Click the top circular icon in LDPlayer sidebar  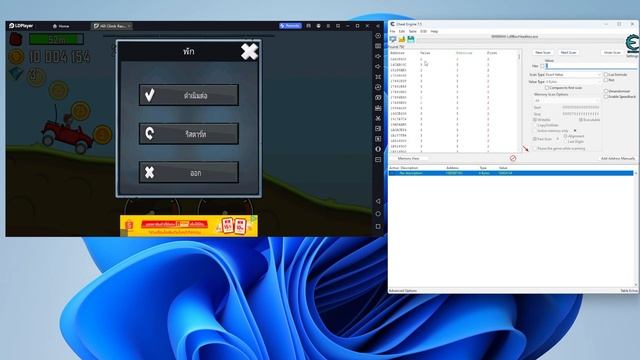click(x=378, y=36)
